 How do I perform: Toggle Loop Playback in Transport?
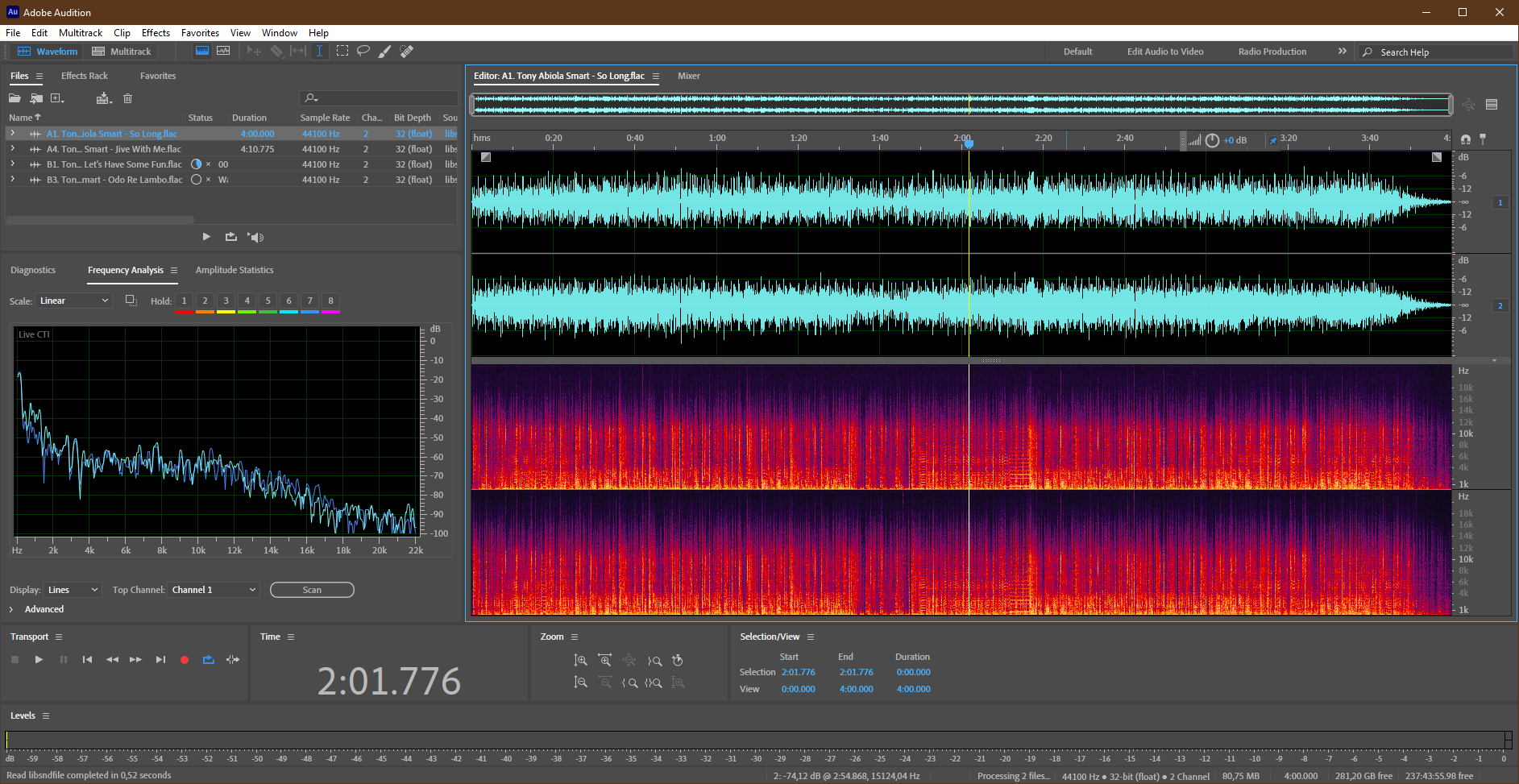tap(209, 660)
